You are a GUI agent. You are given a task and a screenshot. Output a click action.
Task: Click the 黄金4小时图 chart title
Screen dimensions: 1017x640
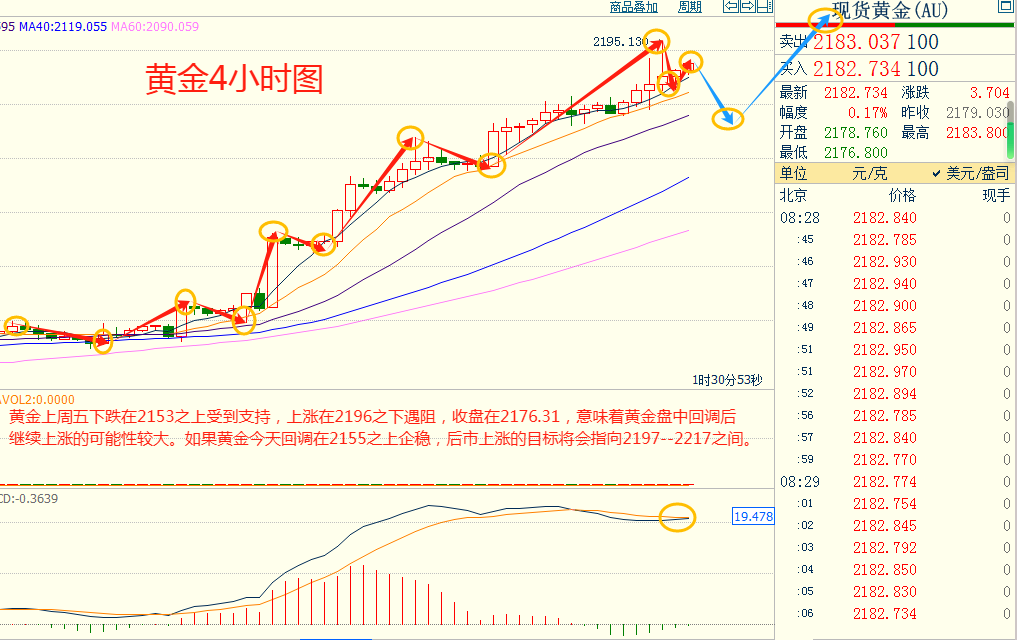(233, 79)
